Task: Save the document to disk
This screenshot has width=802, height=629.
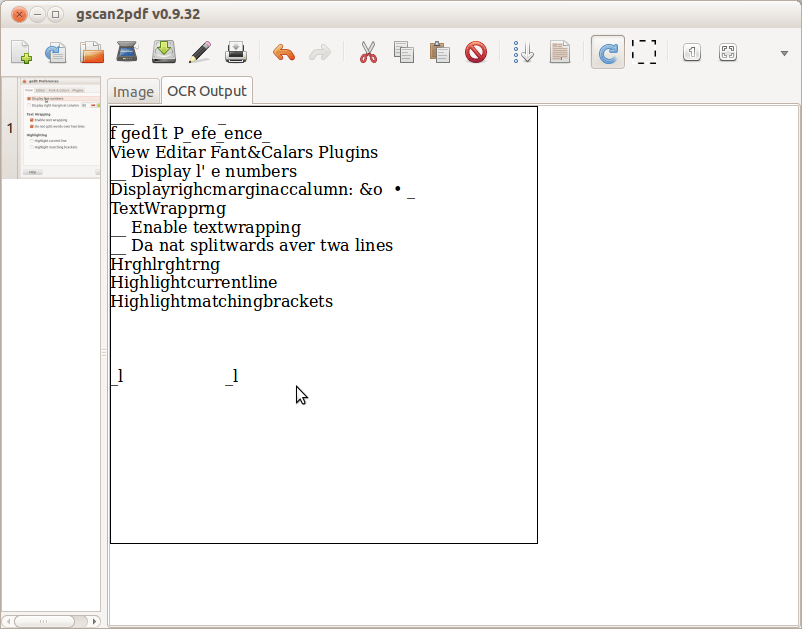Action: coord(164,52)
